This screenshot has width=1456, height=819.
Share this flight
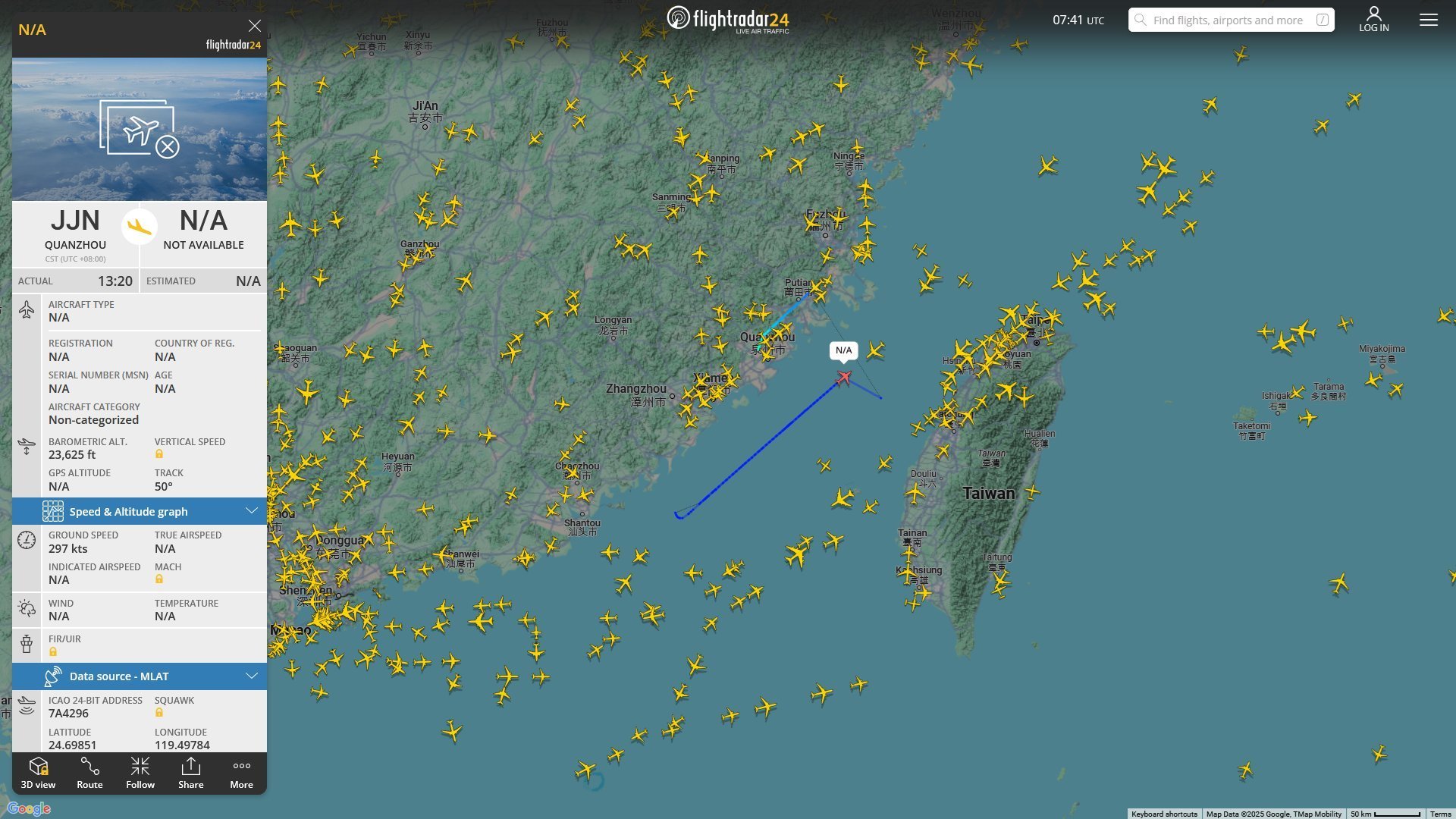tap(191, 773)
